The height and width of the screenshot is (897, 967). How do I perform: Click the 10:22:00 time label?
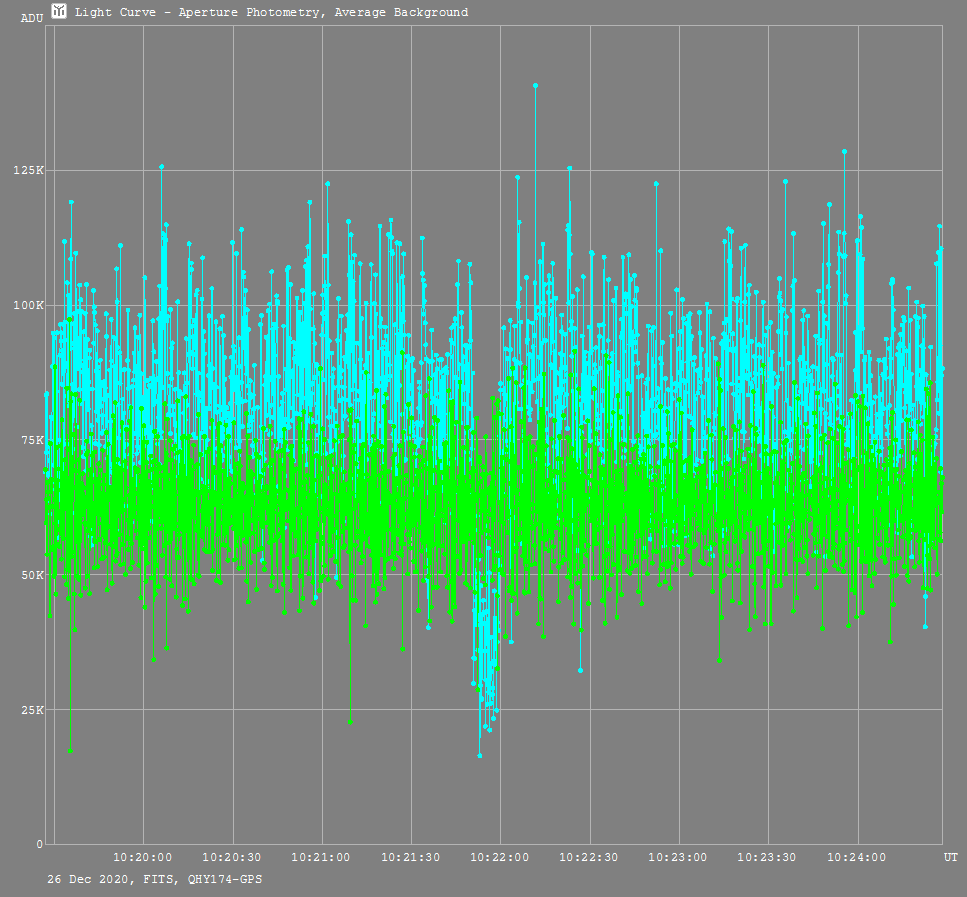(500, 858)
